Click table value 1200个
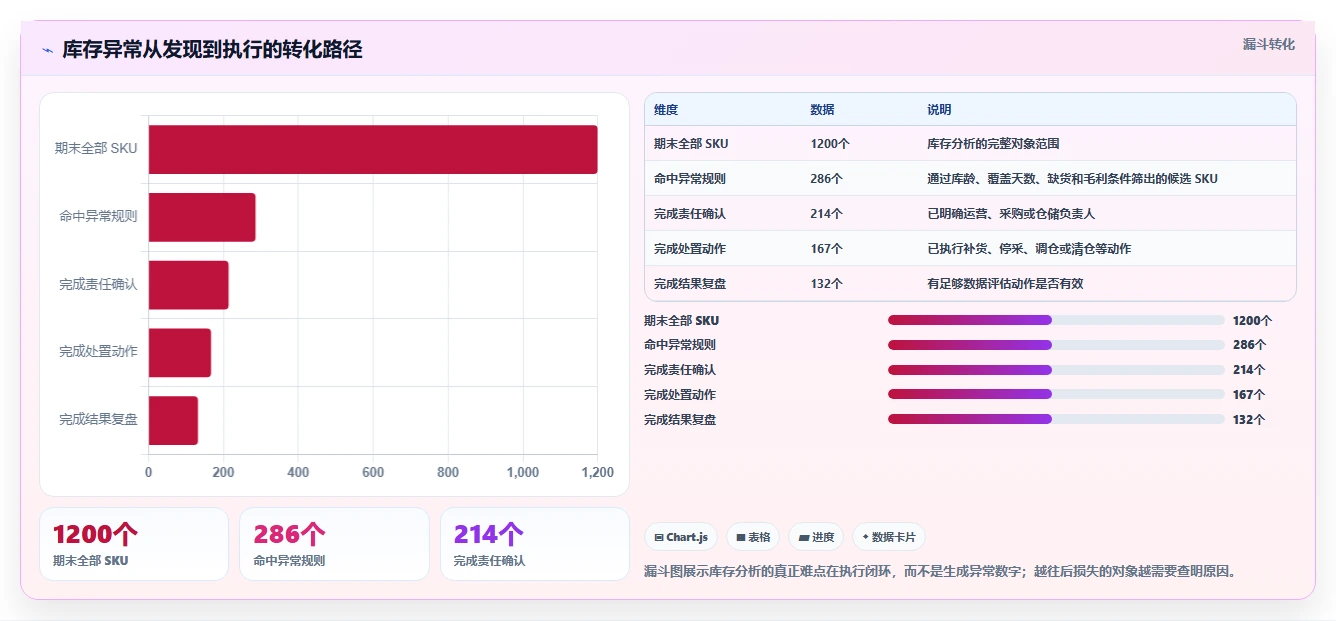This screenshot has height=621, width=1336. click(x=830, y=144)
